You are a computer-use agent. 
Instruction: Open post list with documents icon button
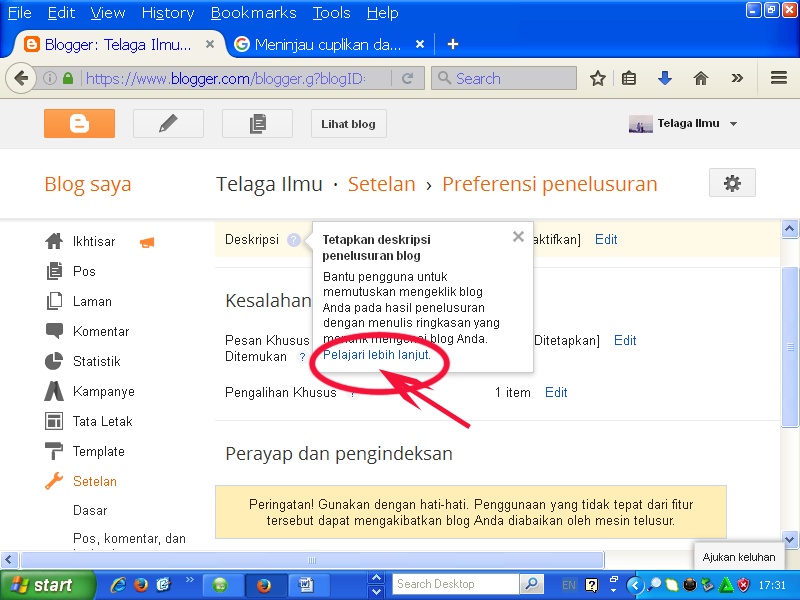[257, 123]
